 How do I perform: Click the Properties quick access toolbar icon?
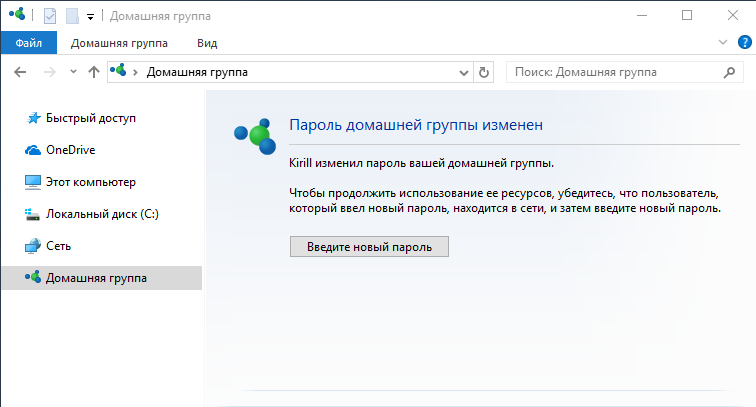point(50,16)
